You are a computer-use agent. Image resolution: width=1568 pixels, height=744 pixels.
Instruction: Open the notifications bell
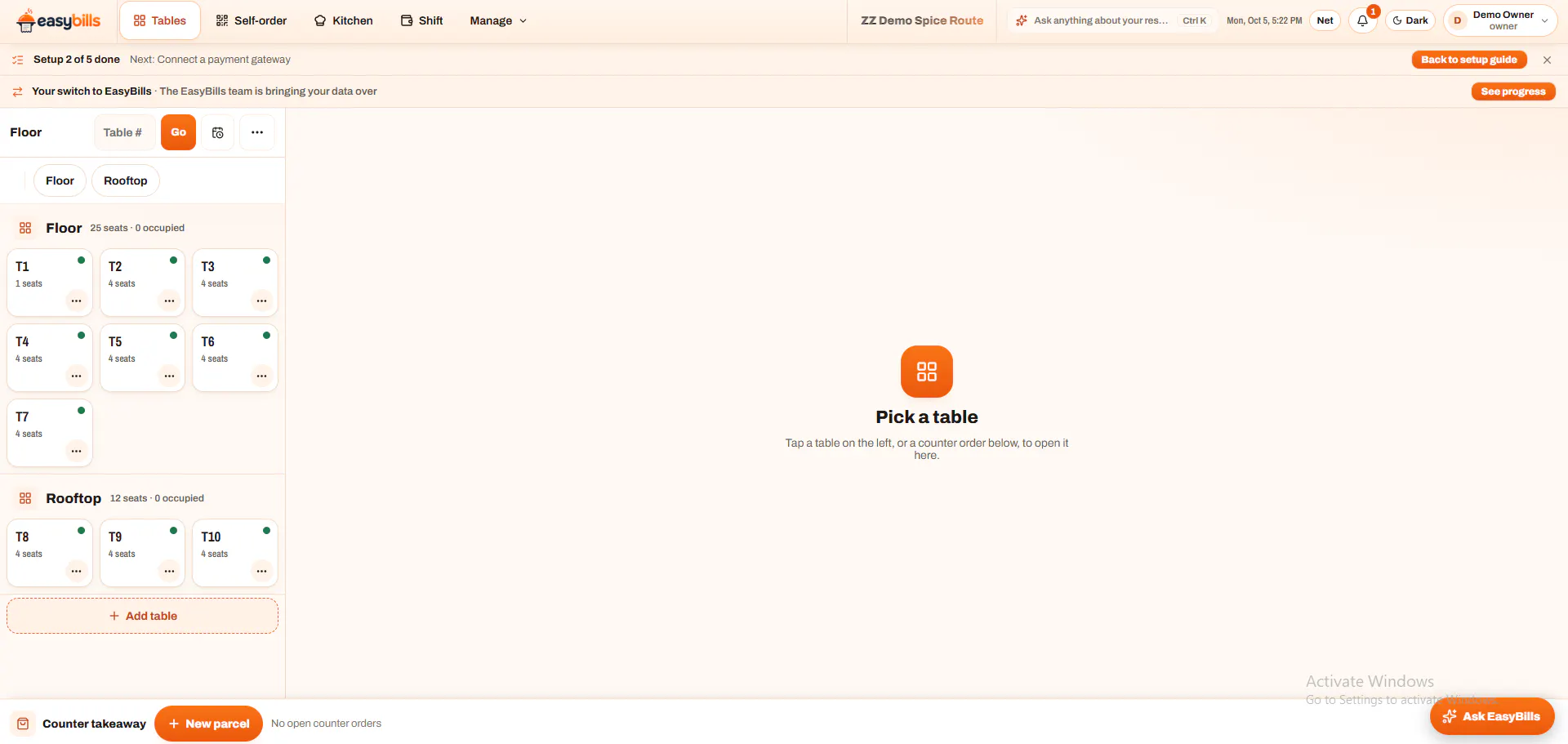1362,20
